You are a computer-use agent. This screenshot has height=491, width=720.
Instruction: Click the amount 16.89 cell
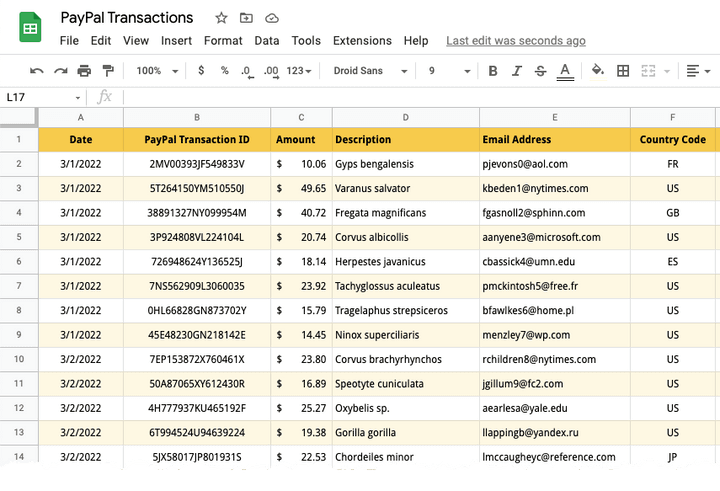(301, 384)
